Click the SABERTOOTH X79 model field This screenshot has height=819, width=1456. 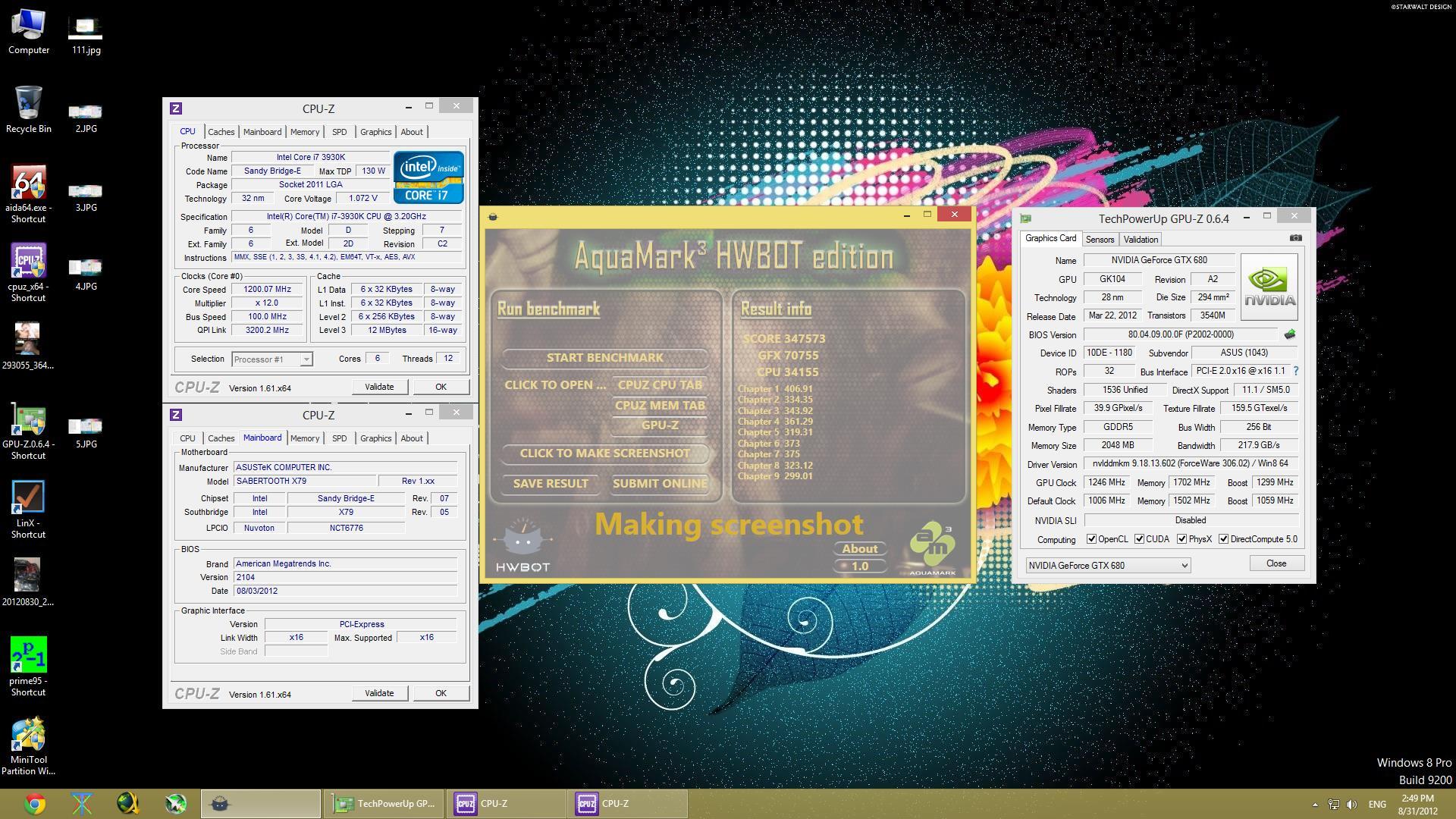click(x=304, y=481)
